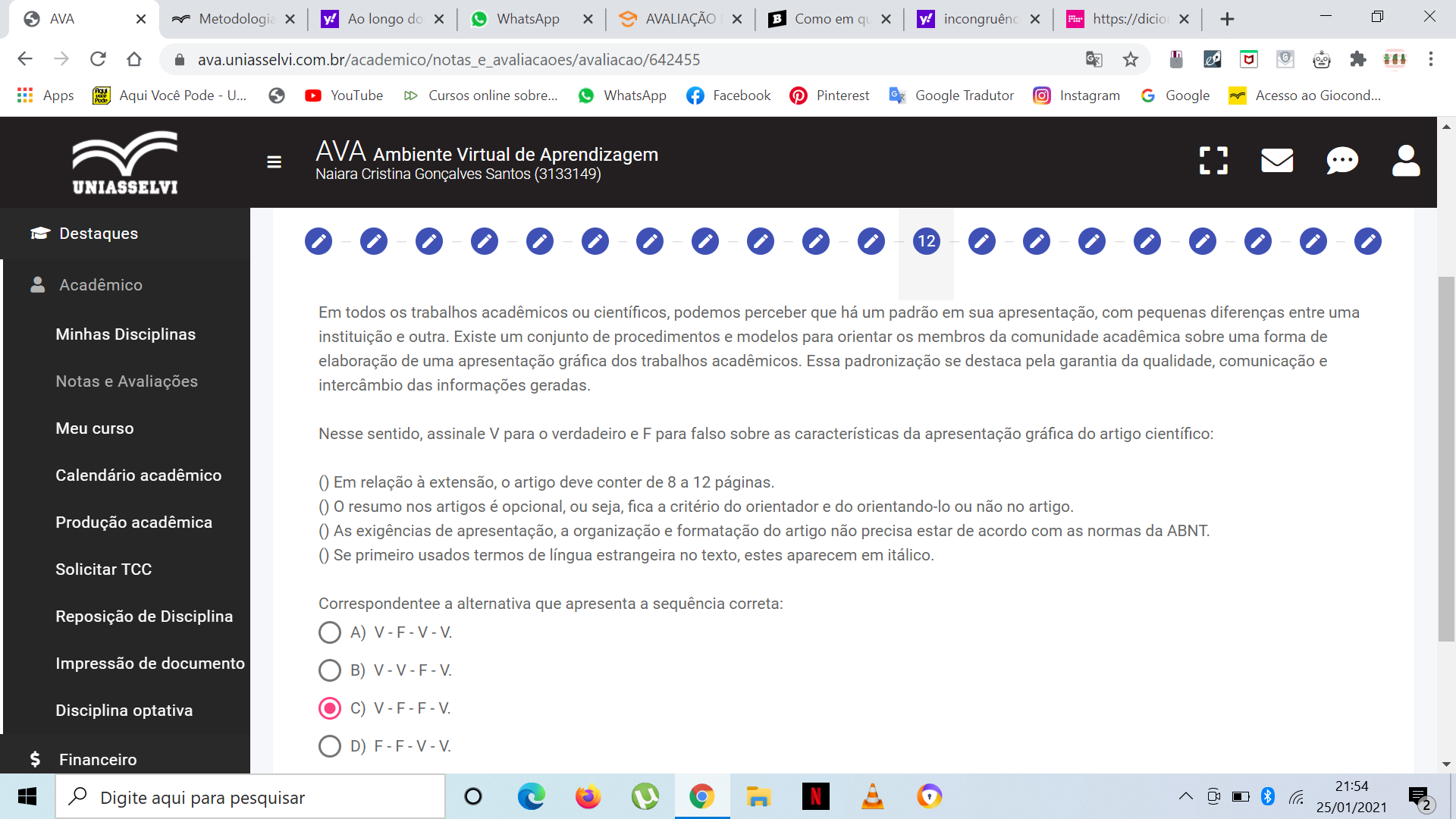This screenshot has width=1456, height=819.
Task: Open the fullscreen/expand view icon
Action: [x=1213, y=161]
